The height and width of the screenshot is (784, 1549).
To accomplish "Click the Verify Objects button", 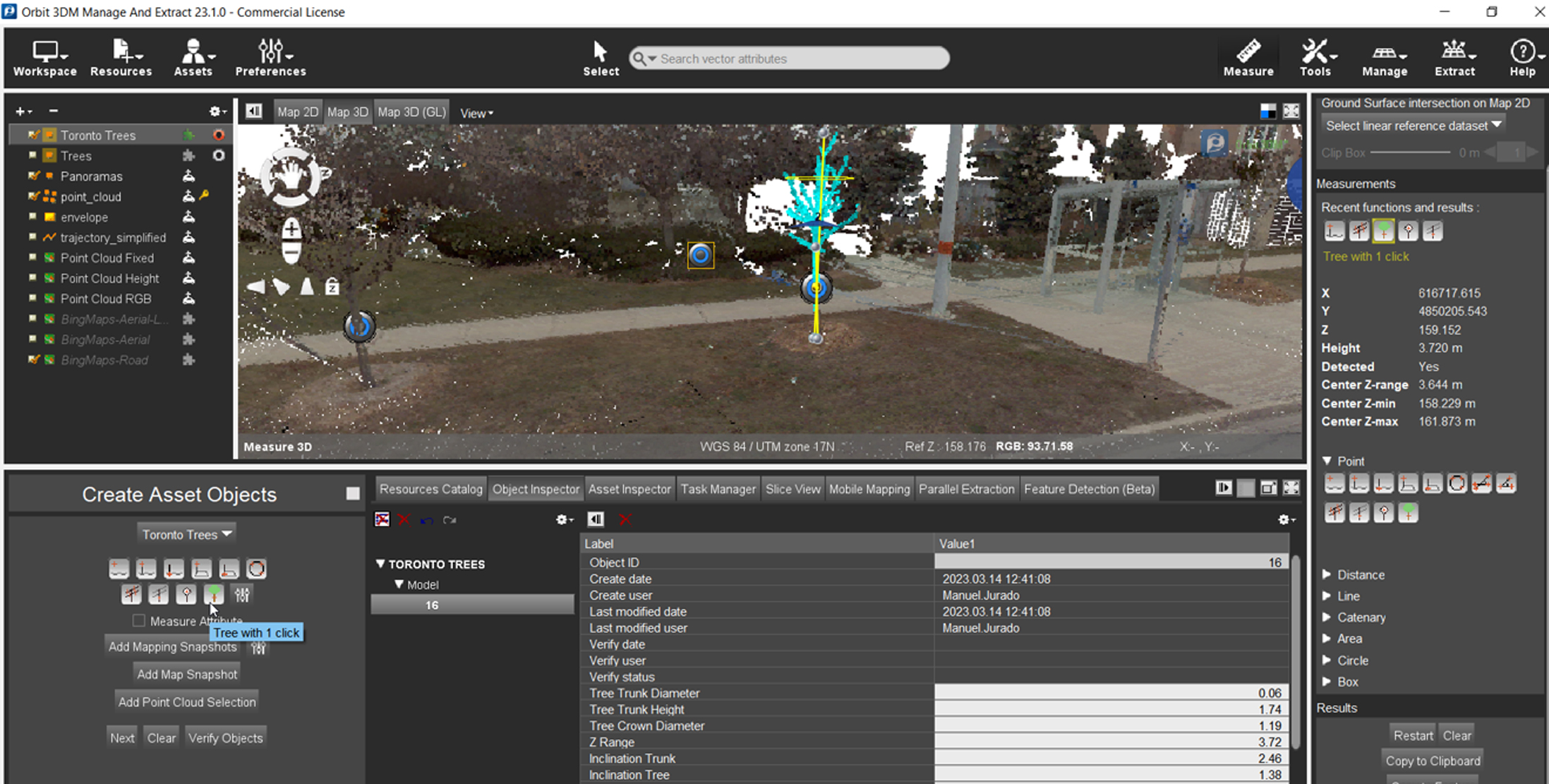I will (226, 737).
